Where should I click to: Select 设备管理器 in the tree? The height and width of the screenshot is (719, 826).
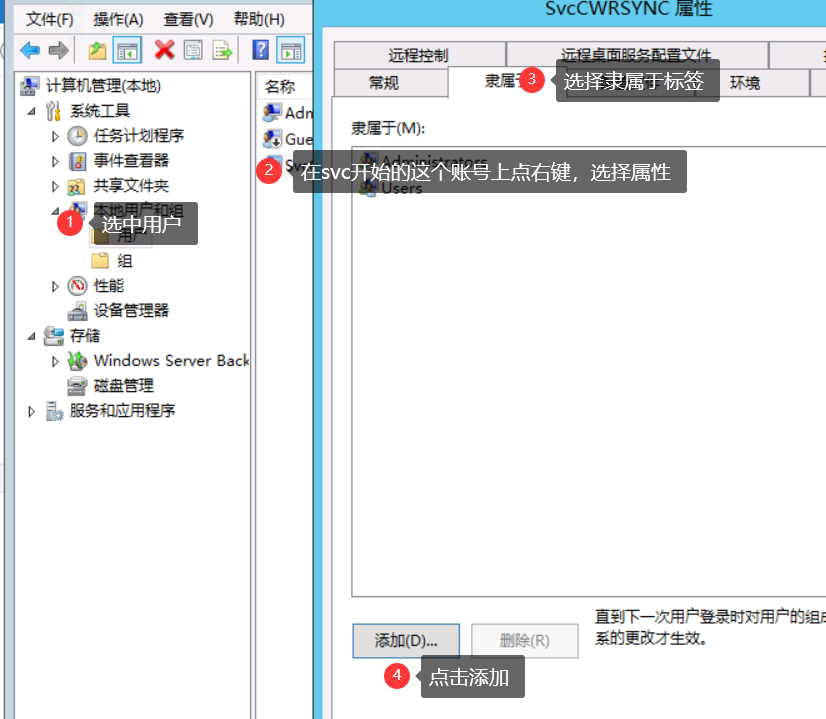(131, 310)
